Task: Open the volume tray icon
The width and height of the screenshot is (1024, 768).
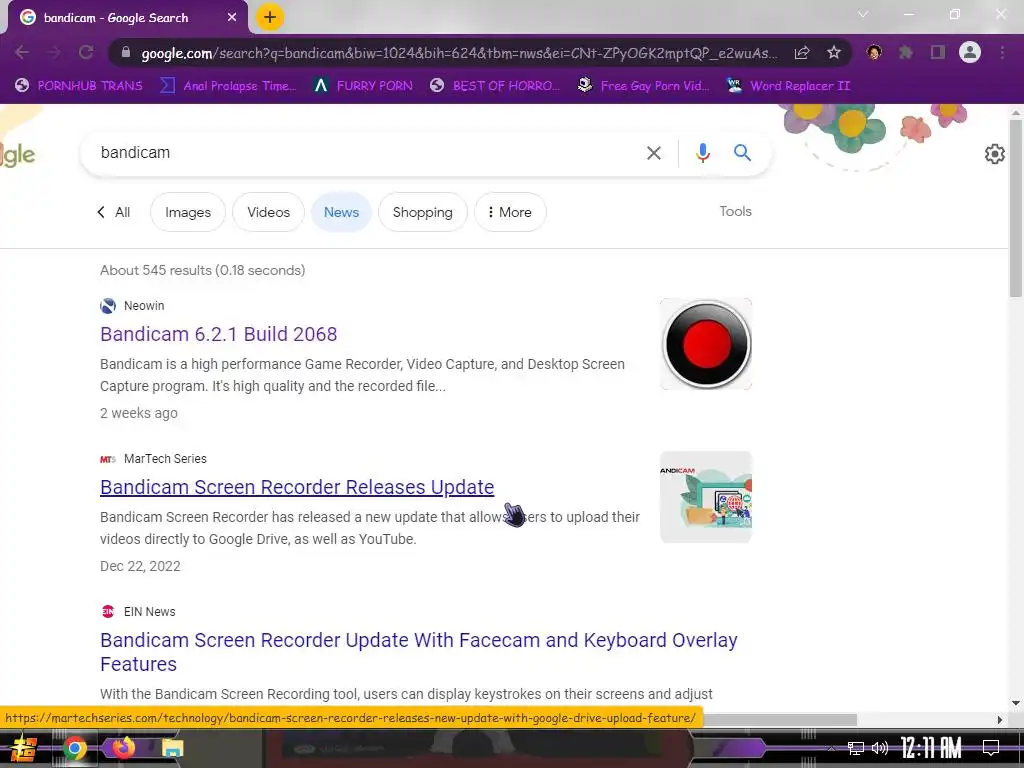Action: (x=880, y=748)
